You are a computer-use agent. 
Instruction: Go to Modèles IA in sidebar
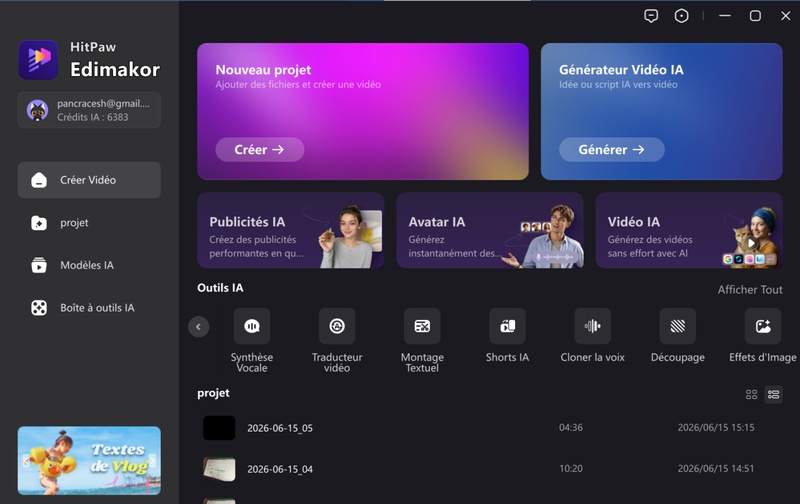coord(89,265)
